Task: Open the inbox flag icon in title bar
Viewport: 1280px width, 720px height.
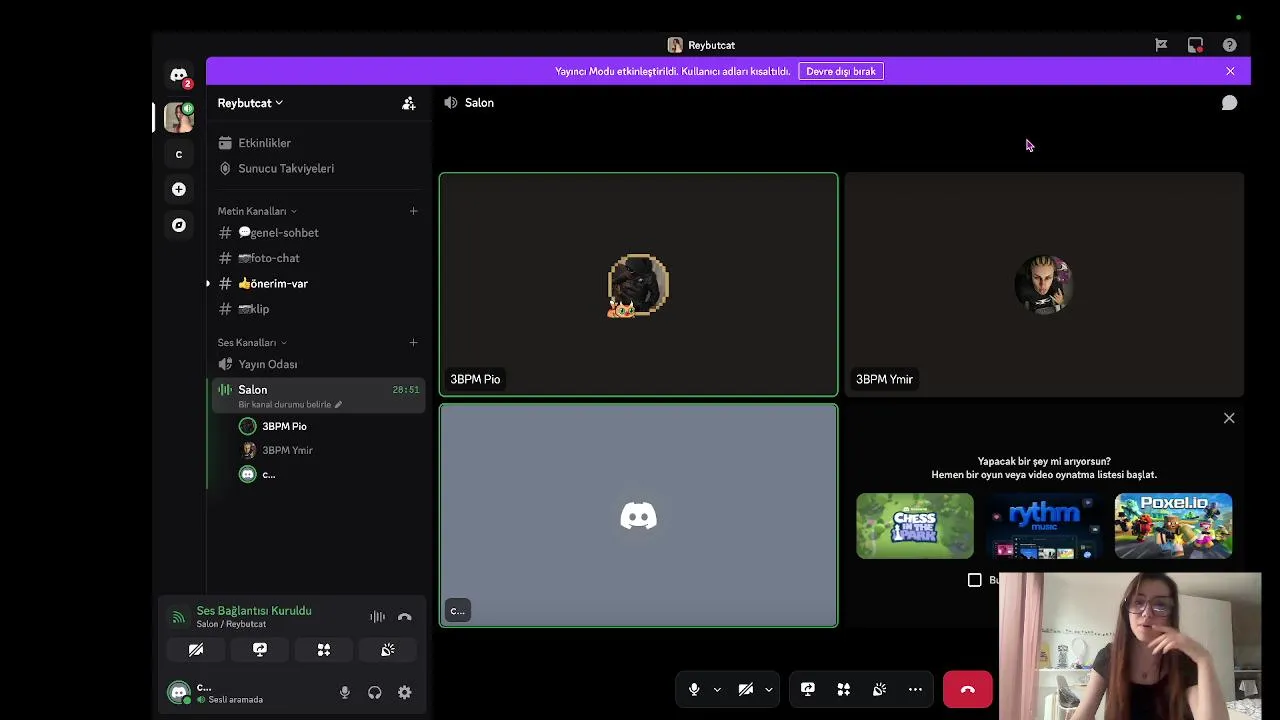Action: point(1161,45)
